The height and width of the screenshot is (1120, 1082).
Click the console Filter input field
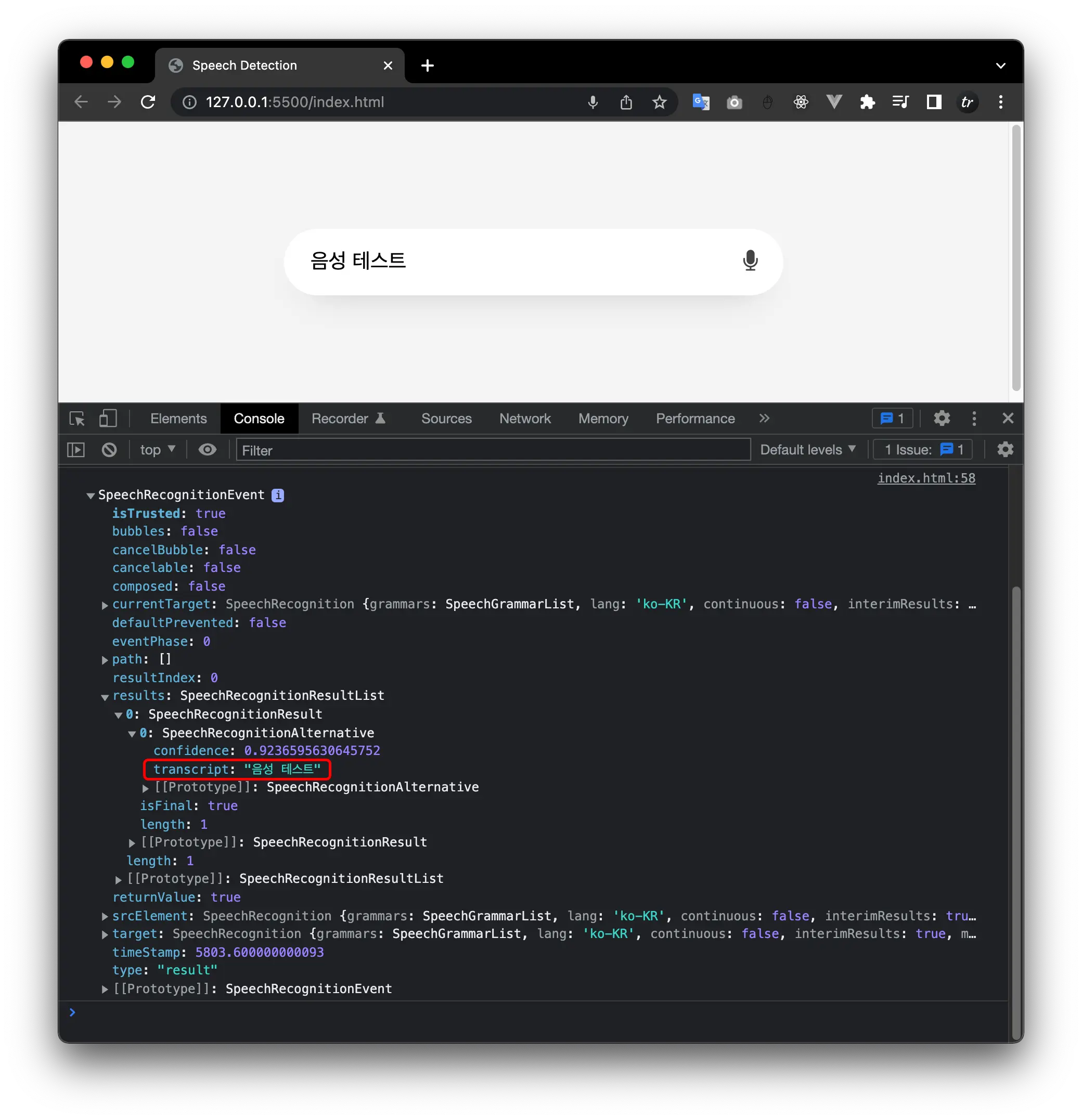(493, 450)
